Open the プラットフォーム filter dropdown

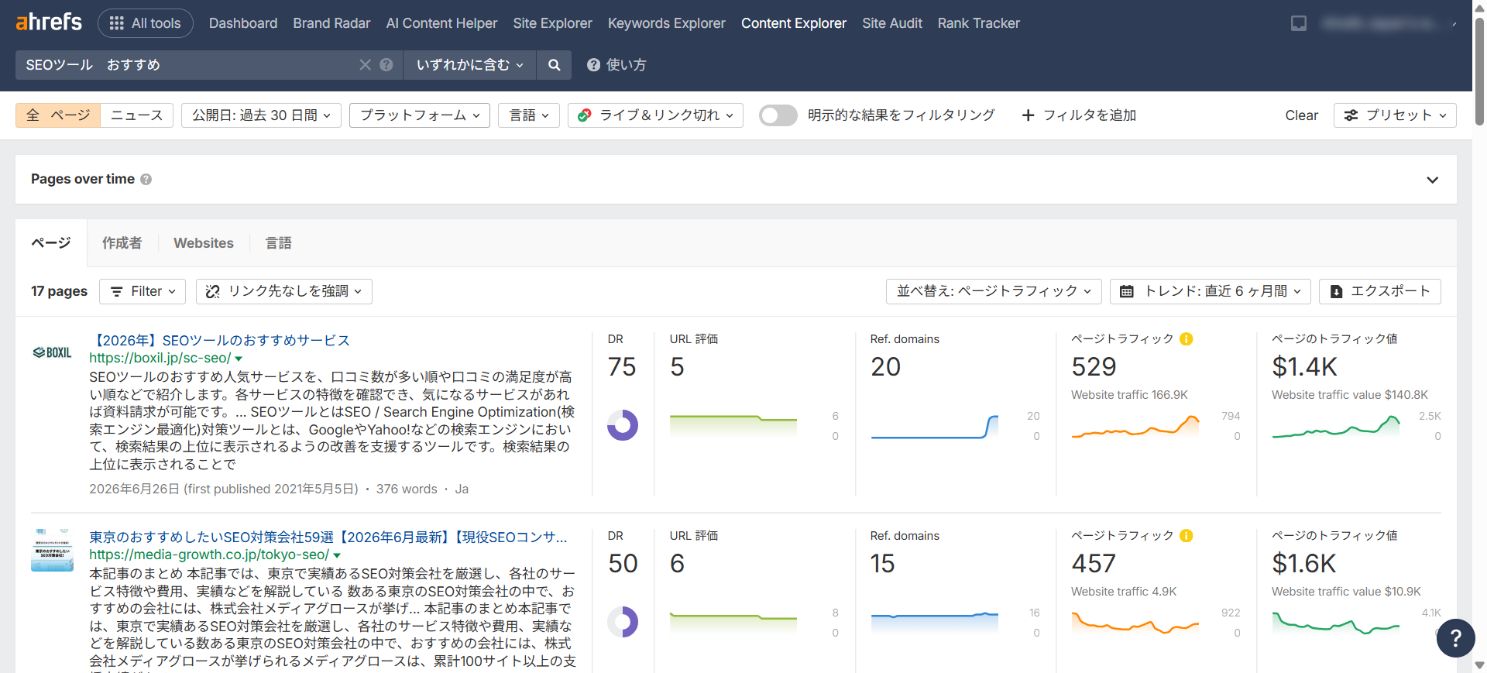click(x=419, y=115)
